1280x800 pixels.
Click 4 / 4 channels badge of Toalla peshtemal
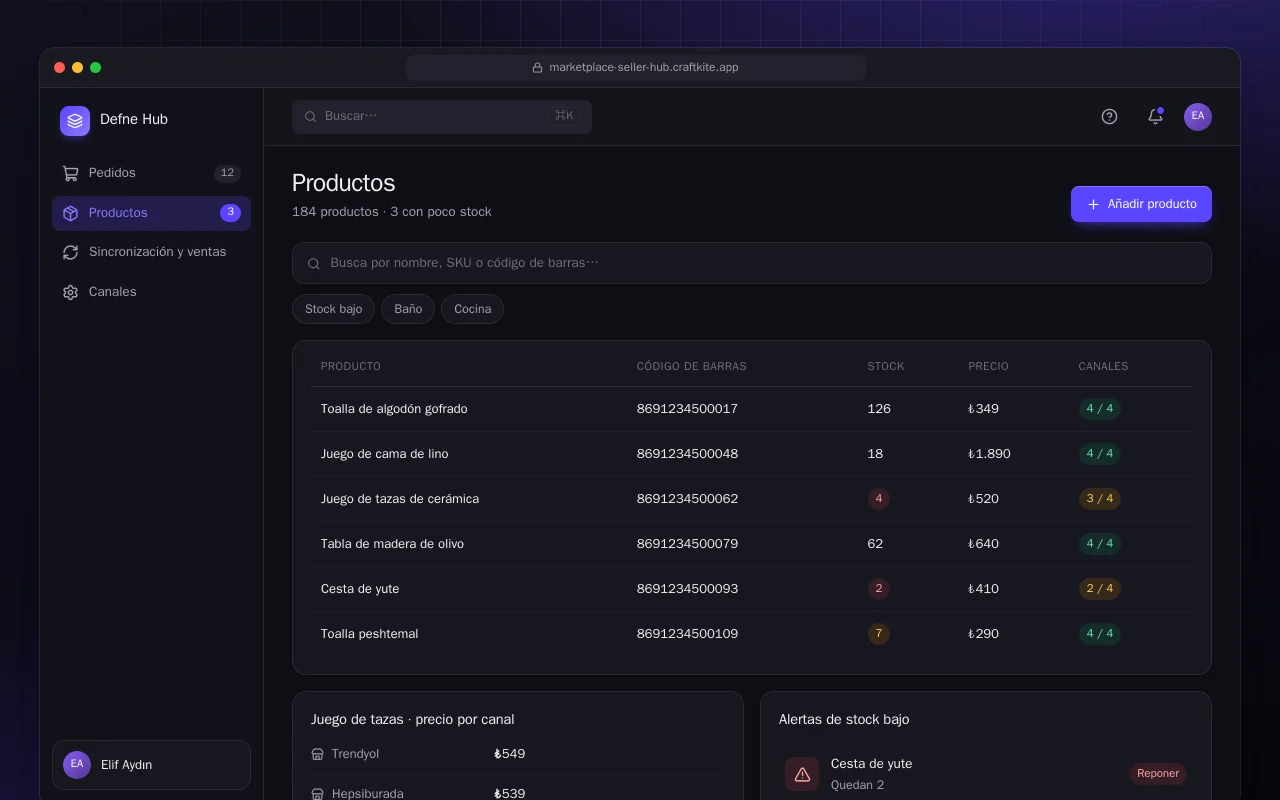tap(1100, 634)
